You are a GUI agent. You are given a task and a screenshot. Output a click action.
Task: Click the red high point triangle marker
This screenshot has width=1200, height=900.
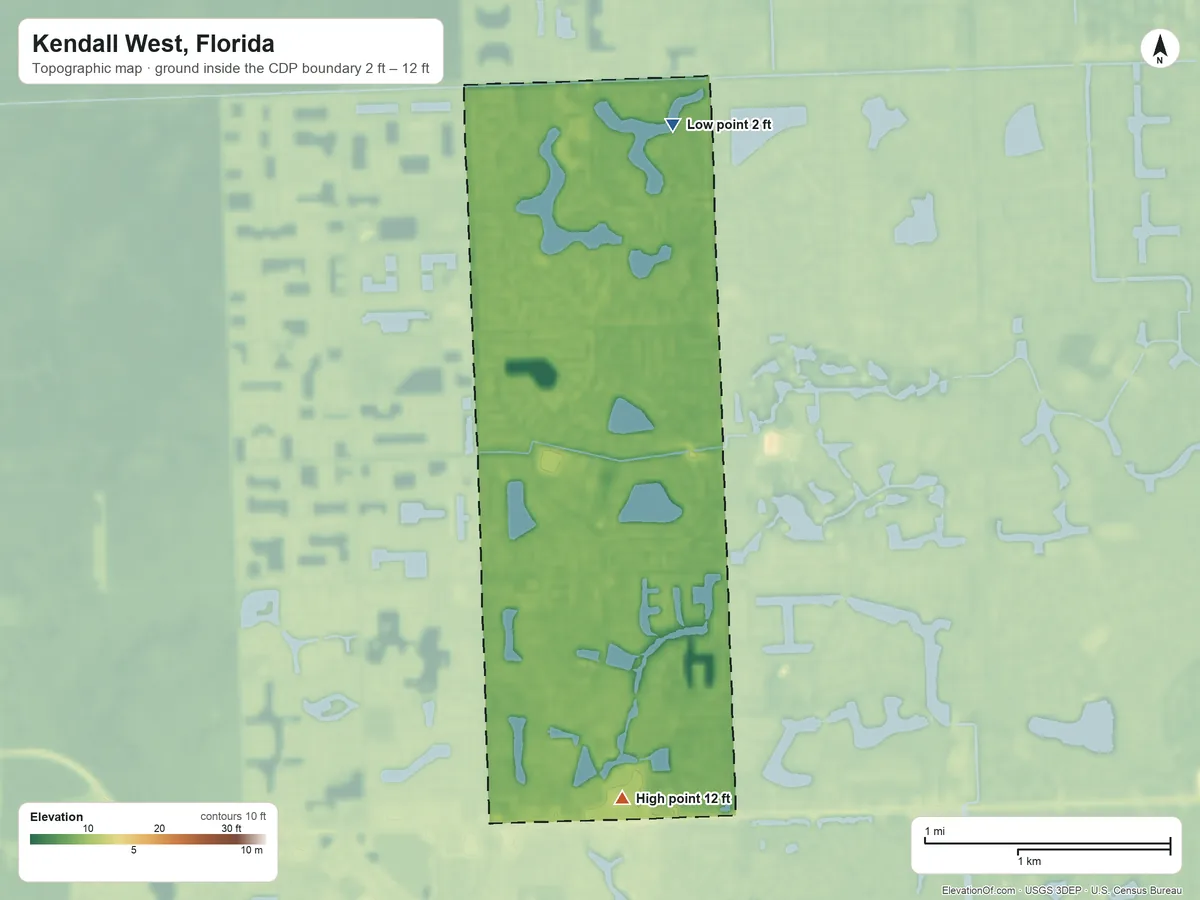pos(622,798)
